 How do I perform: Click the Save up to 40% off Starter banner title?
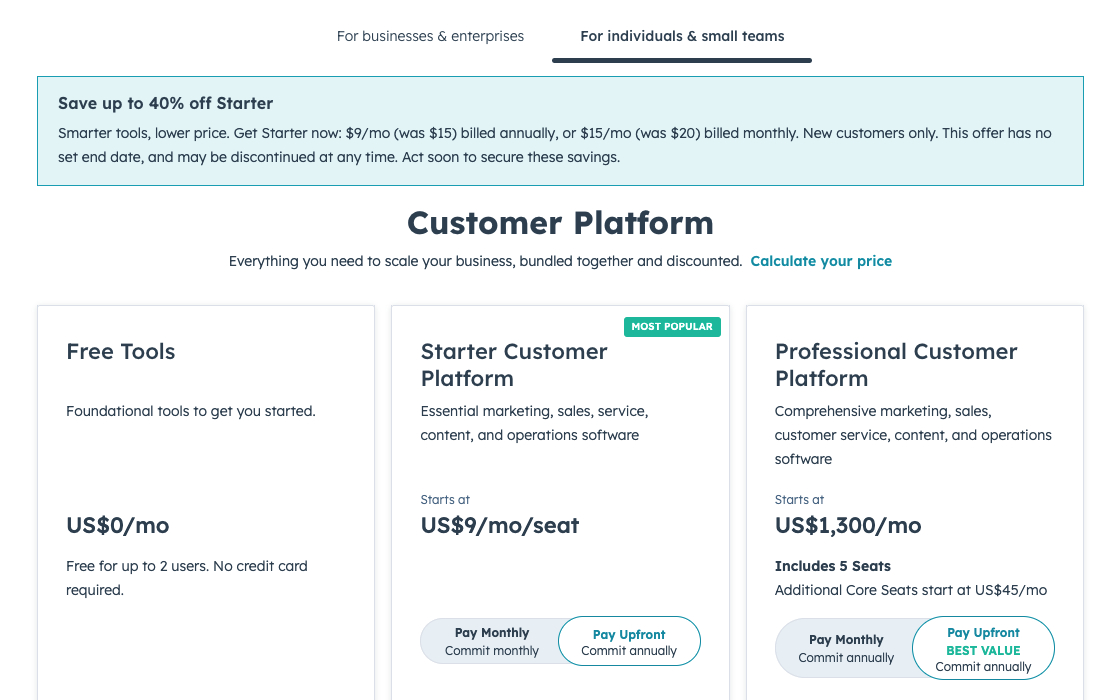pyautogui.click(x=166, y=103)
